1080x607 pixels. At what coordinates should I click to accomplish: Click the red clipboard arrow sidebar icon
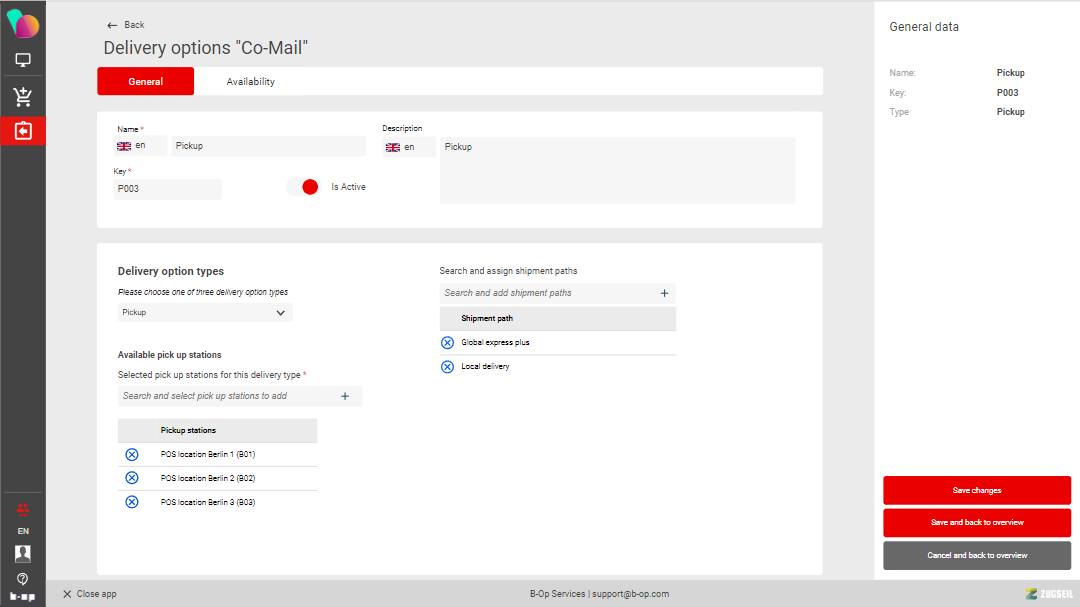click(x=22, y=131)
